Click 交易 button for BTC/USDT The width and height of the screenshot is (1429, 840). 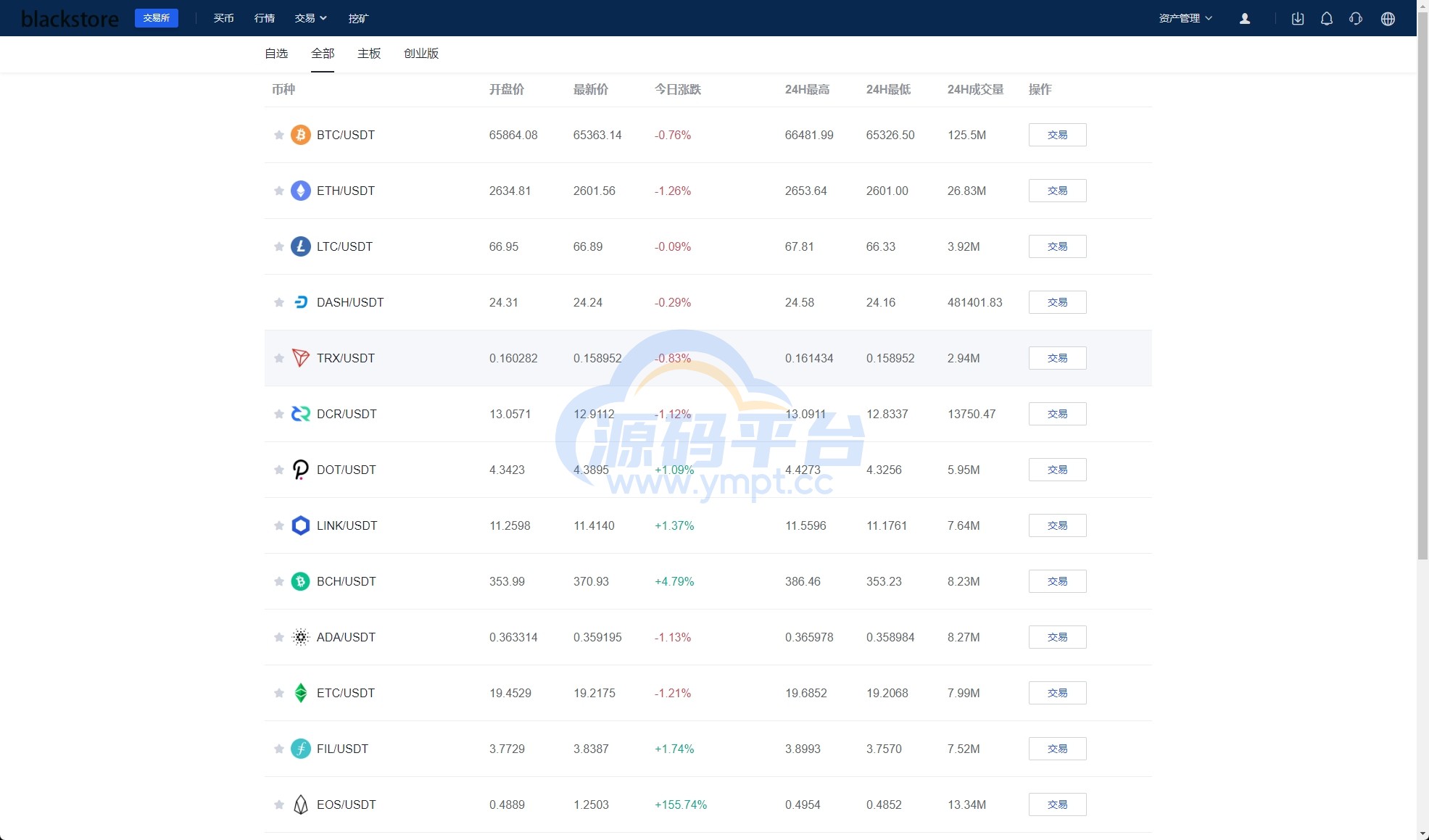1057,135
